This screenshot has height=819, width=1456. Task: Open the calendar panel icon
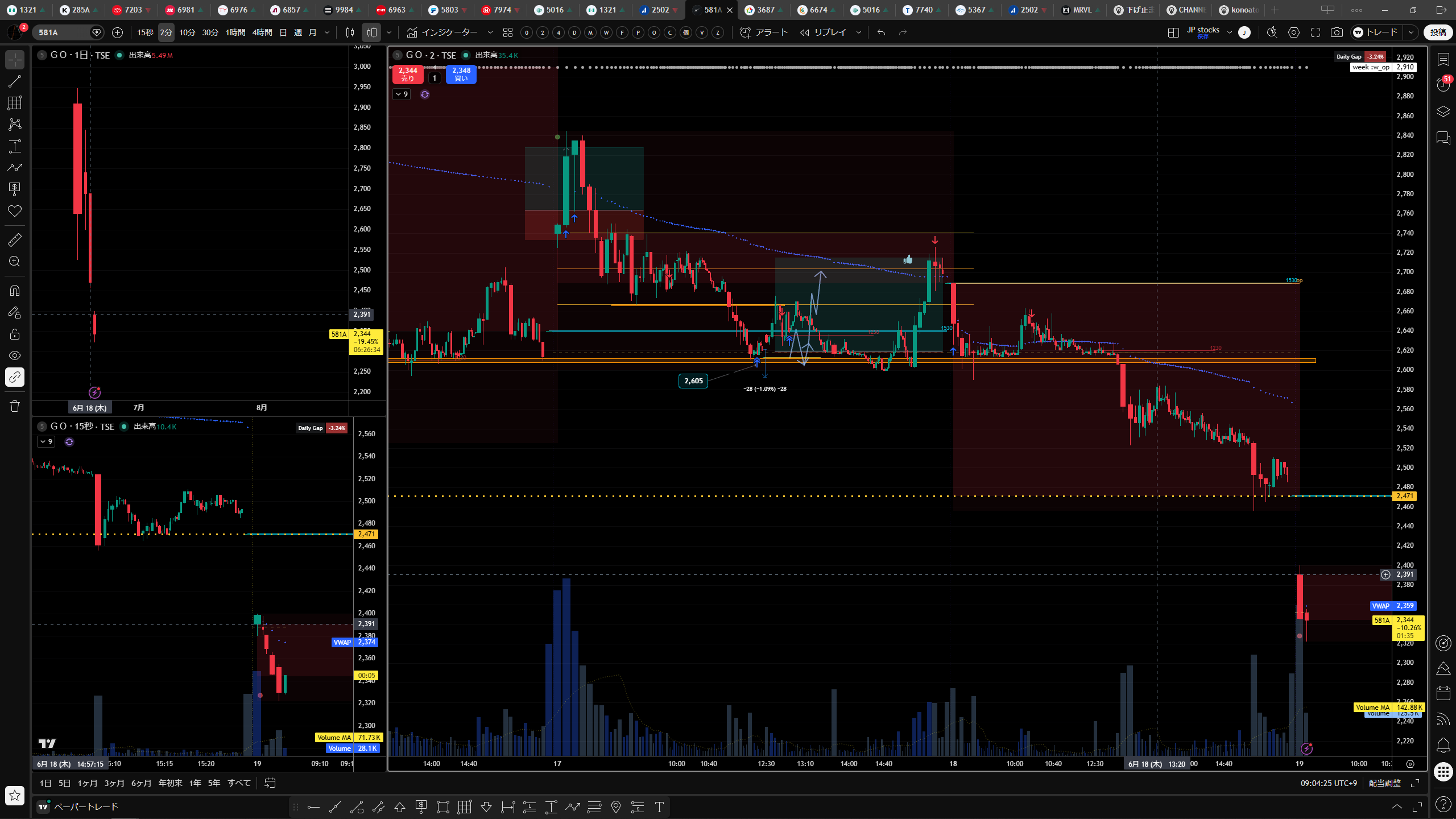(x=1443, y=693)
